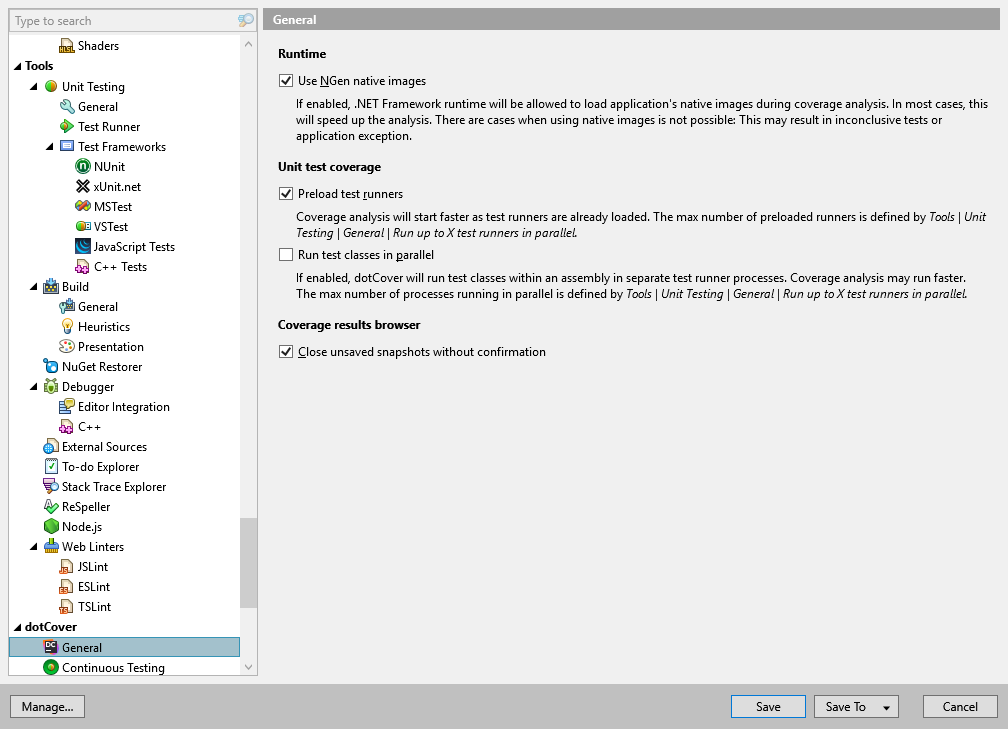Uncheck Use NGen native images
The height and width of the screenshot is (729, 1008).
coord(285,80)
